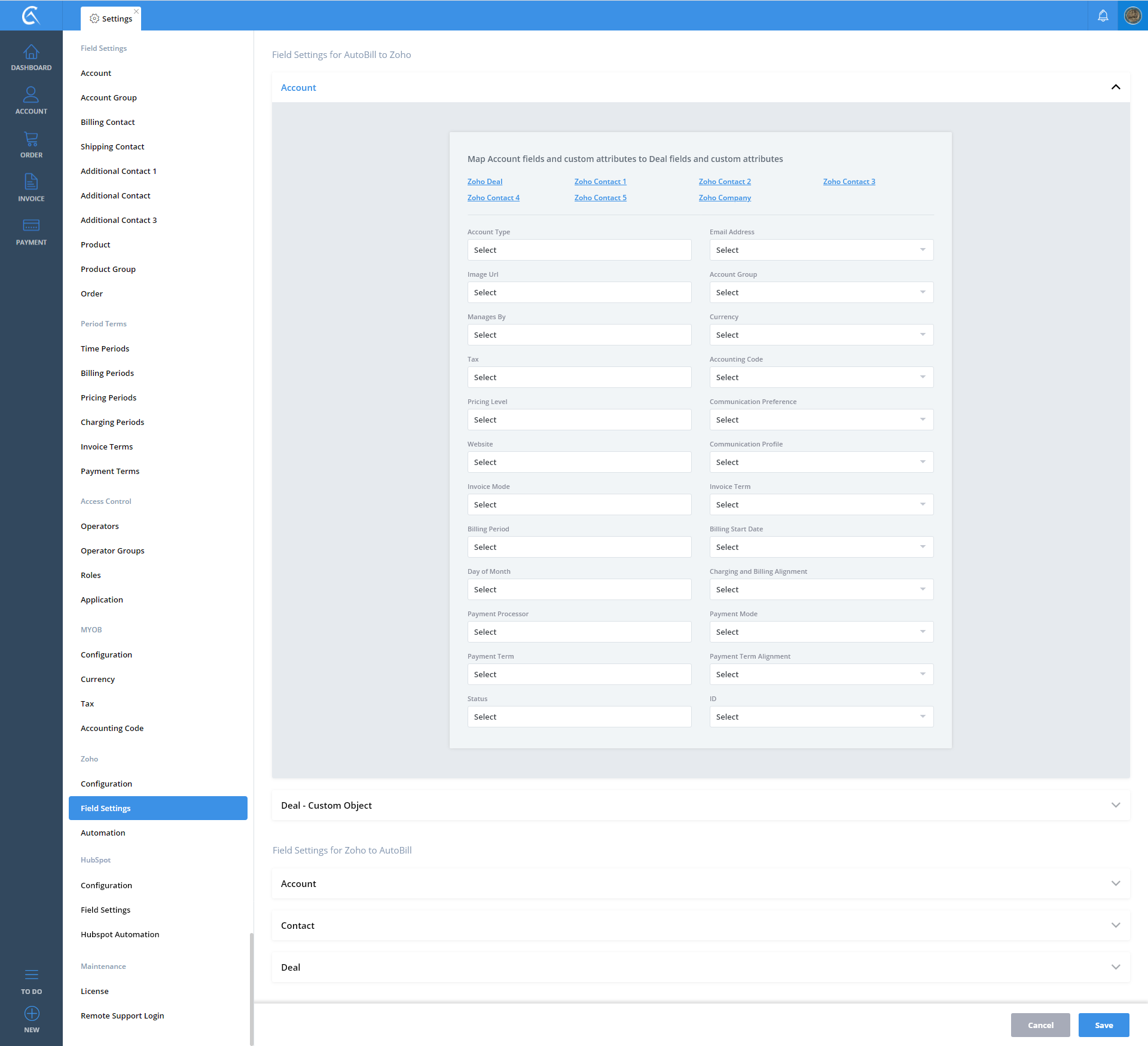1148x1046 pixels.
Task: Open Hubspot Automation settings item
Action: (x=120, y=934)
